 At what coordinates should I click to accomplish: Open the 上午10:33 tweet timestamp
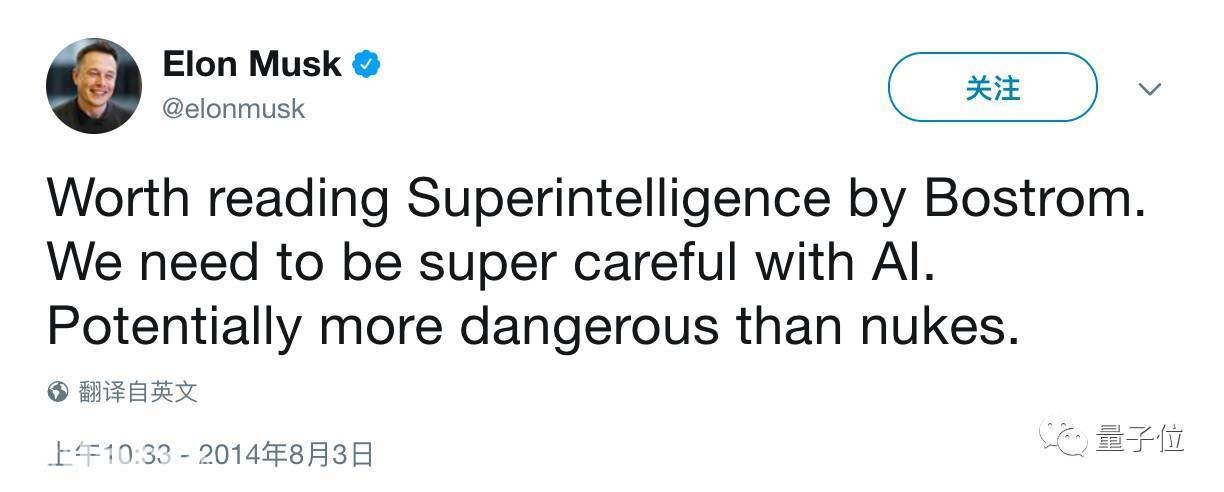[x=110, y=454]
